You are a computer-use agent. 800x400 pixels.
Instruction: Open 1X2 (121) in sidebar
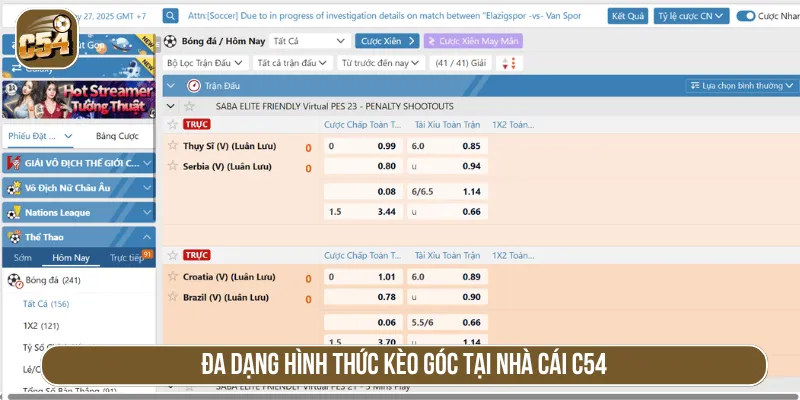(41, 326)
